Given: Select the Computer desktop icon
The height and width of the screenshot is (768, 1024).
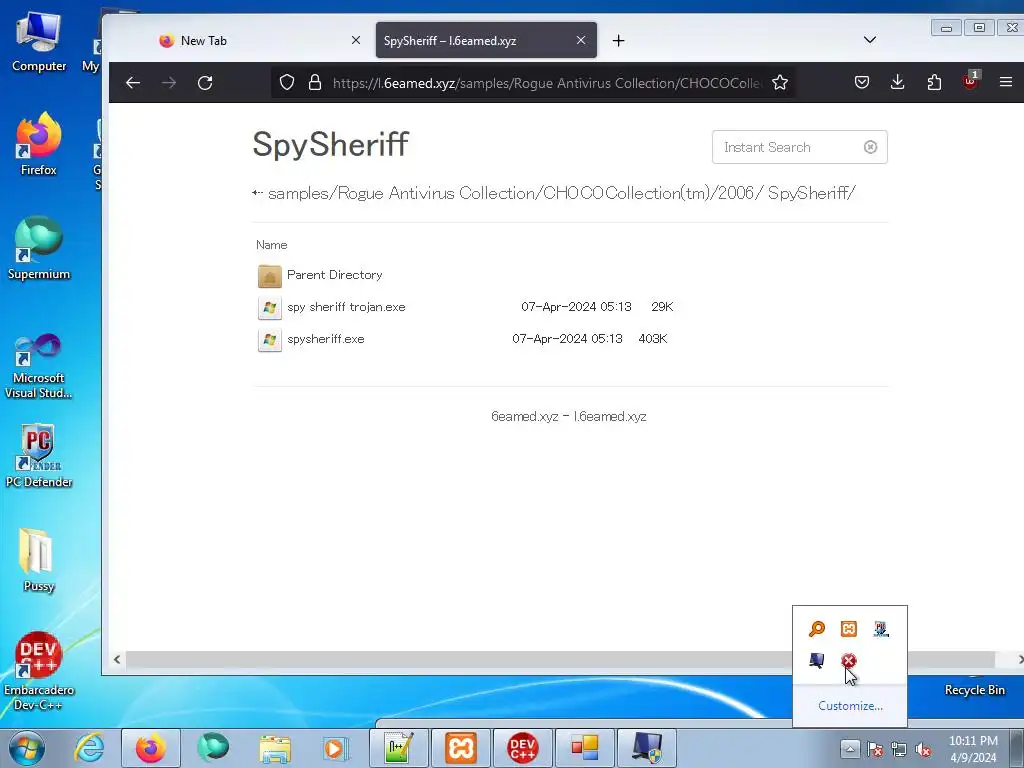Looking at the screenshot, I should pyautogui.click(x=39, y=43).
